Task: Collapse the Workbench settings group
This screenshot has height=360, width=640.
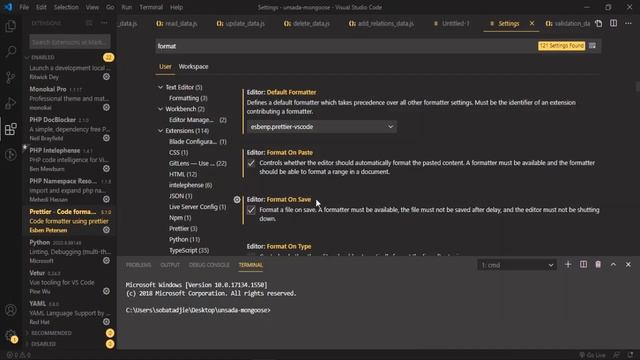Action: 160,109
